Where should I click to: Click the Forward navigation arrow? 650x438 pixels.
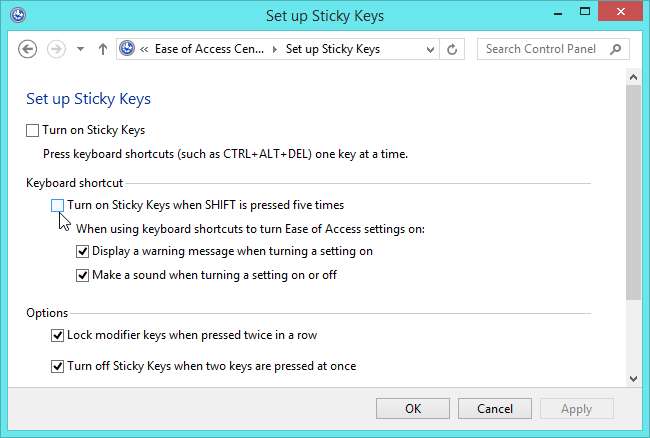pyautogui.click(x=56, y=49)
